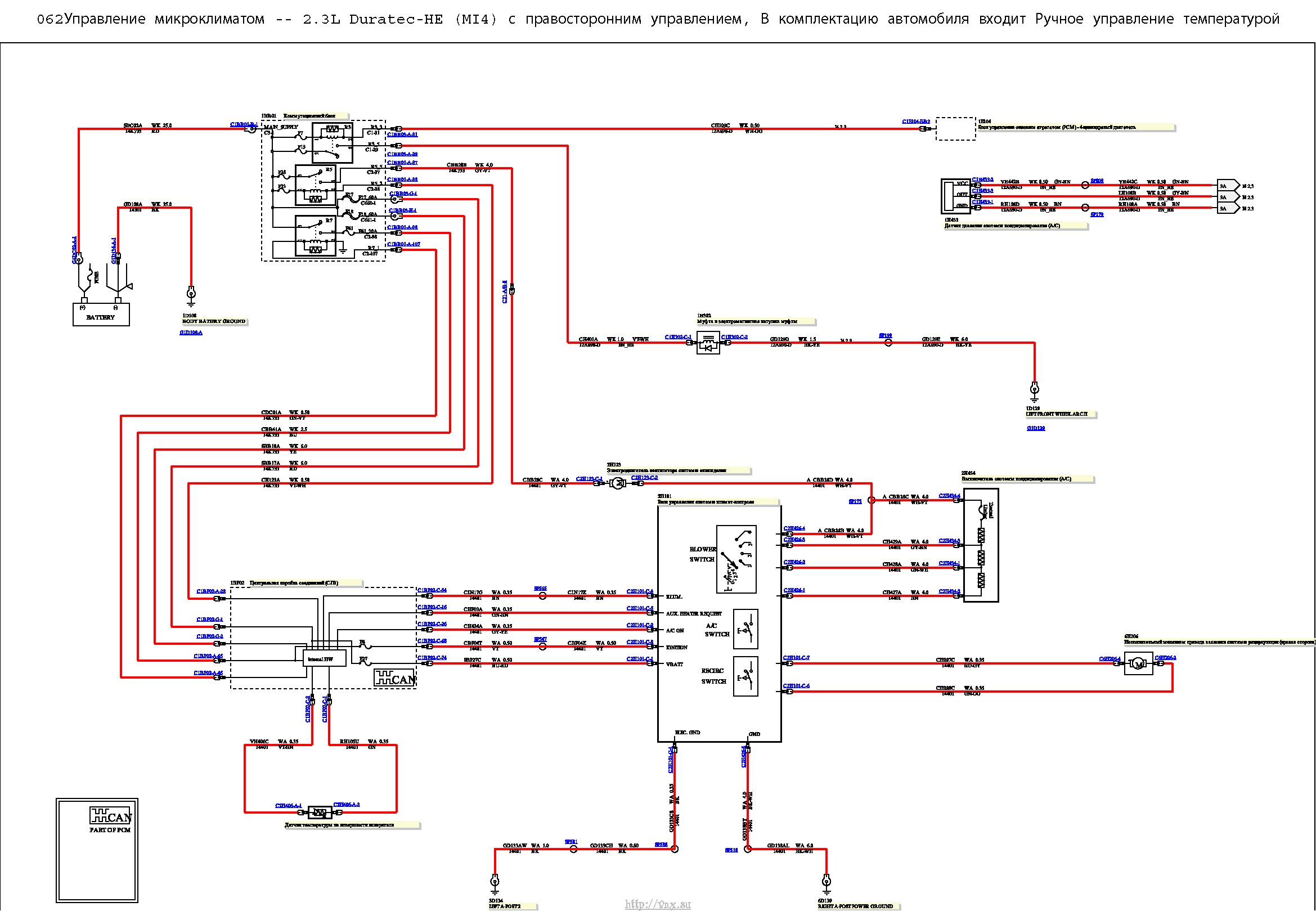Screen dimensions: 1316x911
Task: Follow the G1D108-A ground link
Action: (191, 333)
